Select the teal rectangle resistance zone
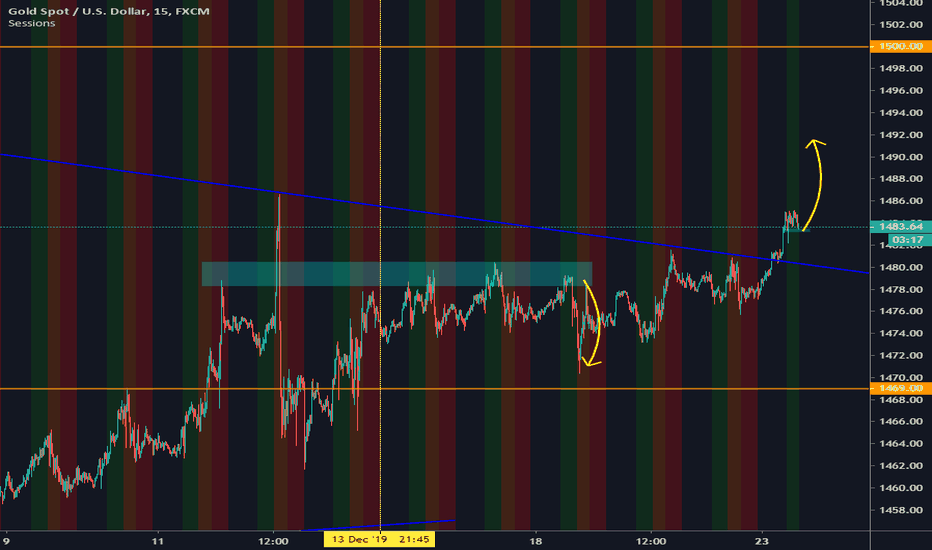 (x=397, y=274)
